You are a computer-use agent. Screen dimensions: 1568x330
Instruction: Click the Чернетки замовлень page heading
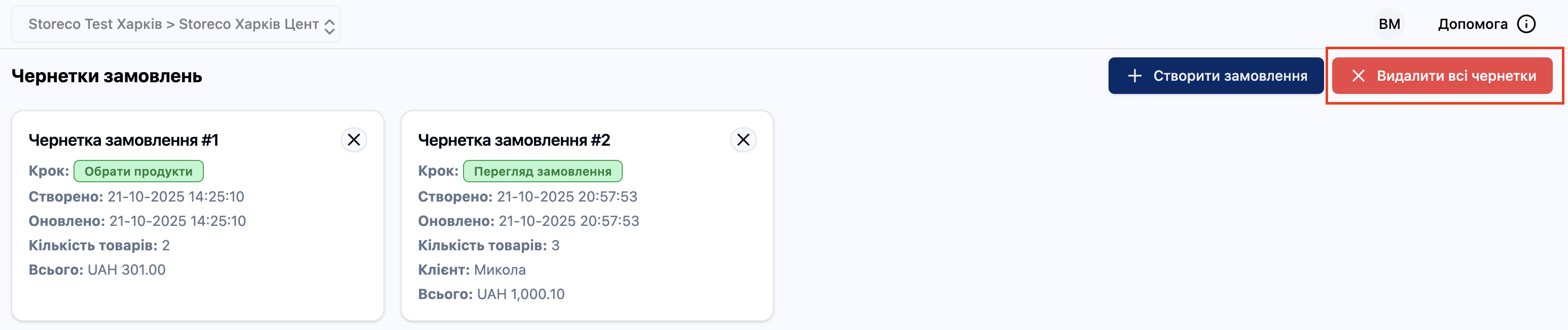[x=106, y=76]
